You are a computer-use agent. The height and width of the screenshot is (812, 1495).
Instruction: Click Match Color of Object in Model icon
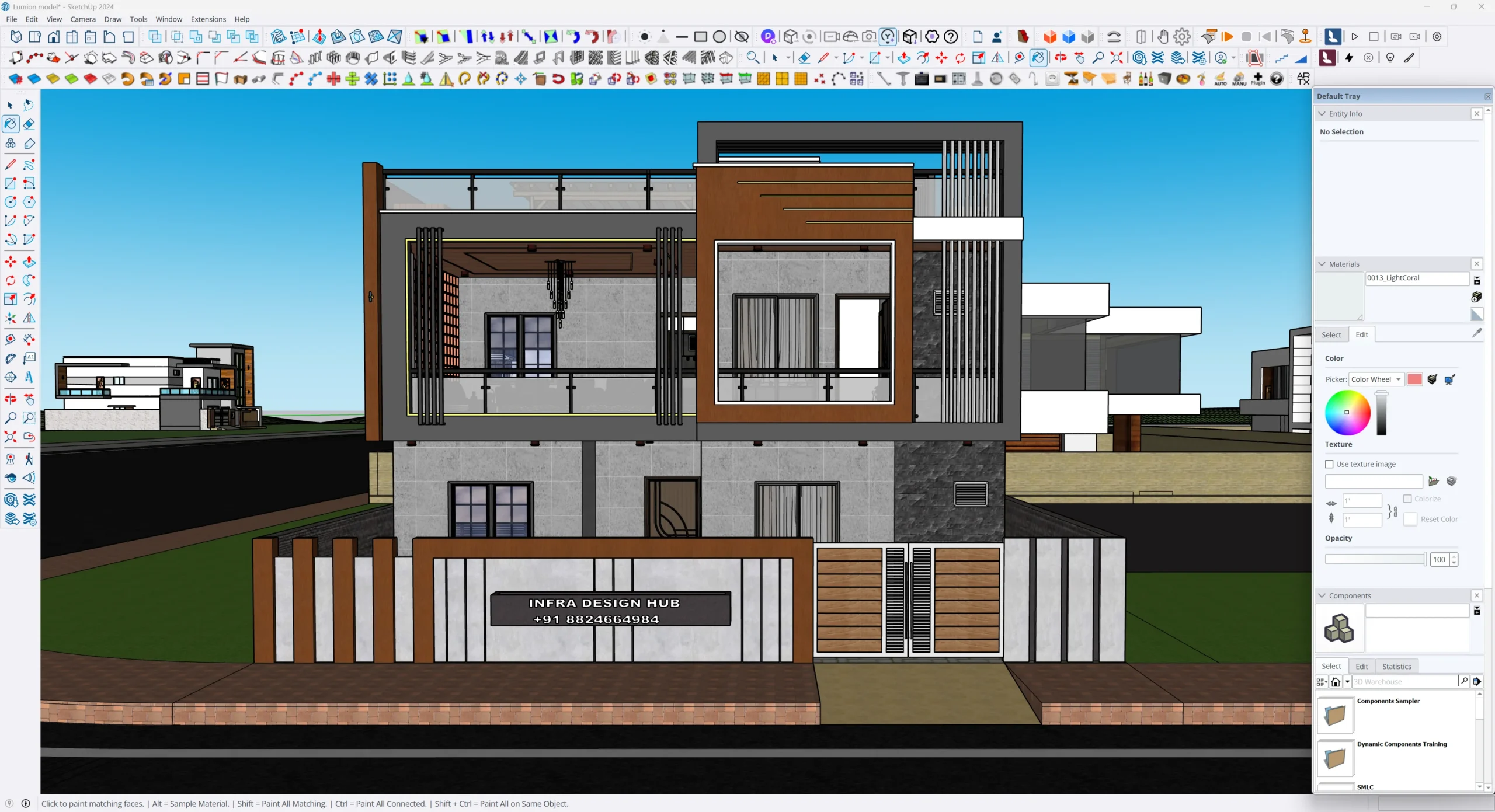(1432, 379)
